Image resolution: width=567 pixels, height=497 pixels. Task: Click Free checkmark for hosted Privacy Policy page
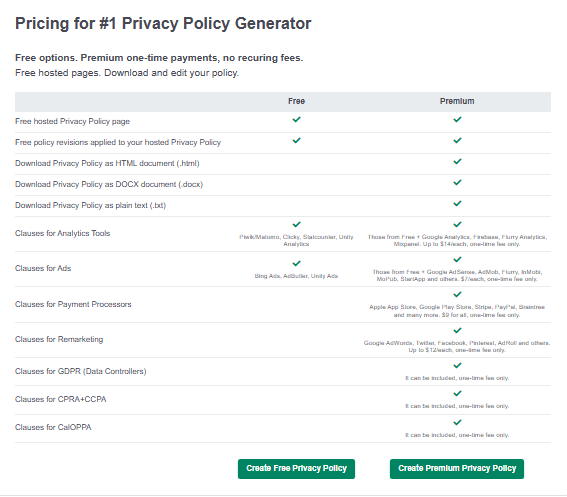(297, 119)
